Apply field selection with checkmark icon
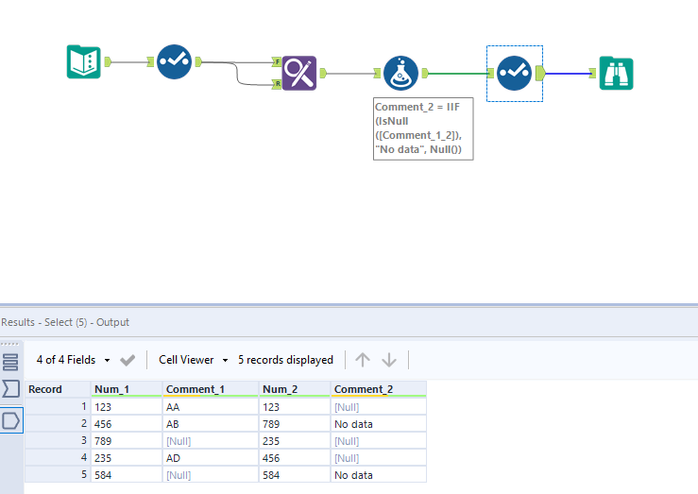Image resolution: width=698 pixels, height=494 pixels. [x=127, y=360]
